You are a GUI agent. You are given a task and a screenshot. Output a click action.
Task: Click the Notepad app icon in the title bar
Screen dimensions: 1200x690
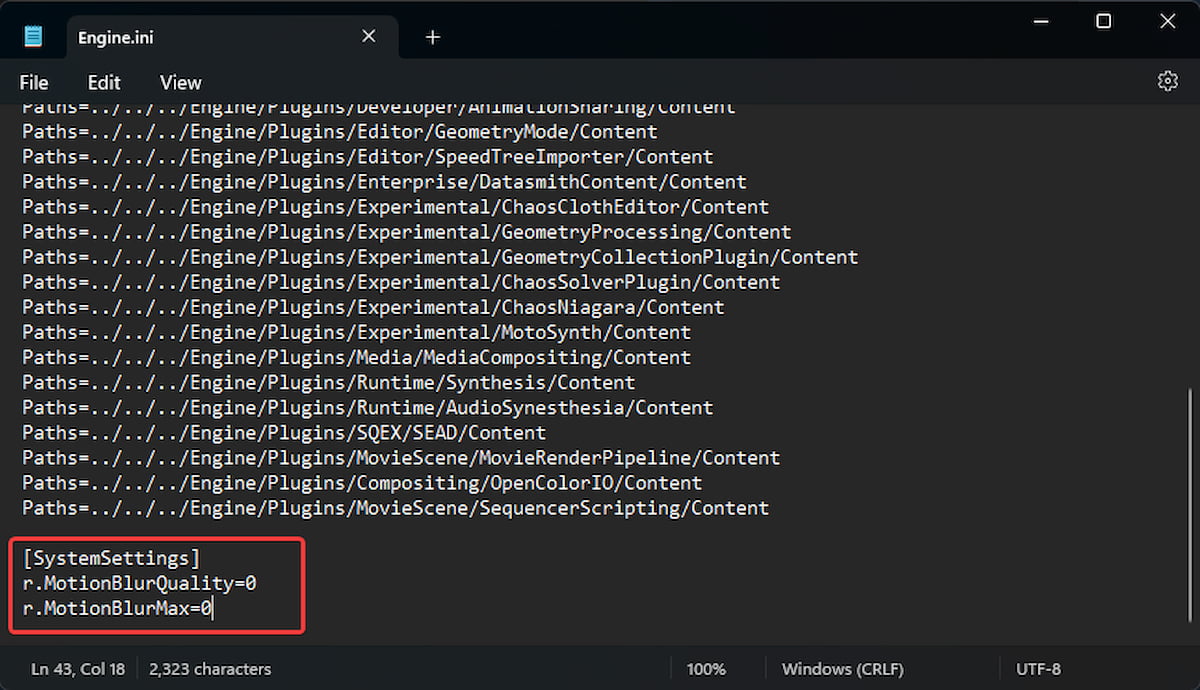(x=34, y=37)
